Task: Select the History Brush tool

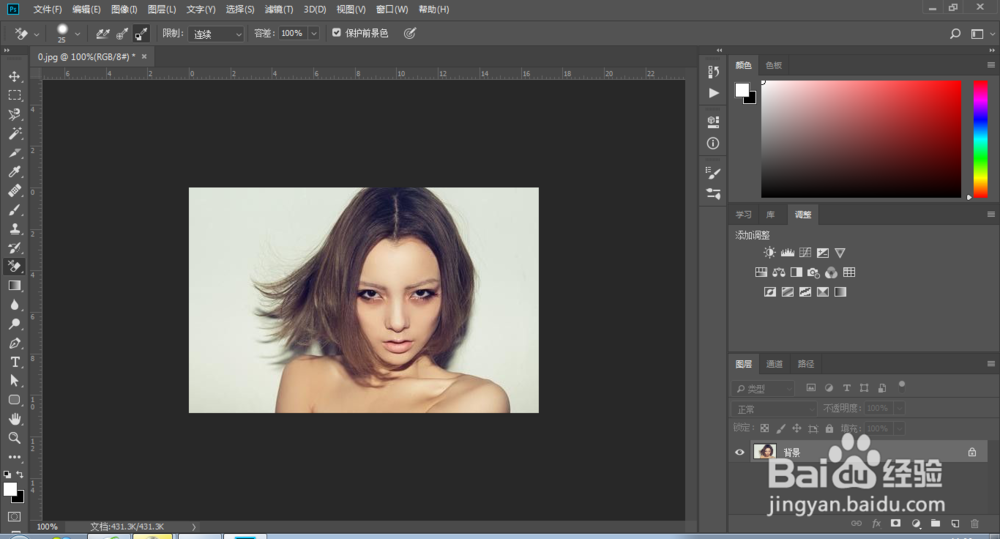Action: [15, 247]
